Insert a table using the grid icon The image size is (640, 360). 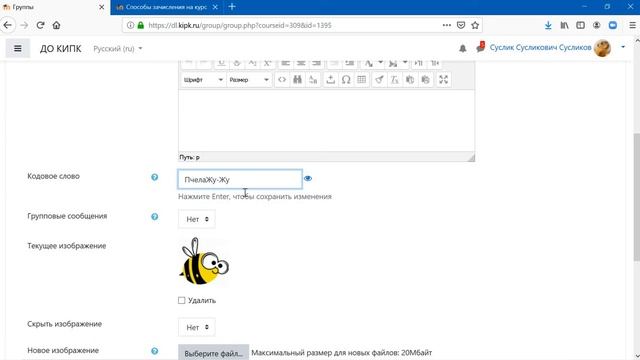coord(362,80)
